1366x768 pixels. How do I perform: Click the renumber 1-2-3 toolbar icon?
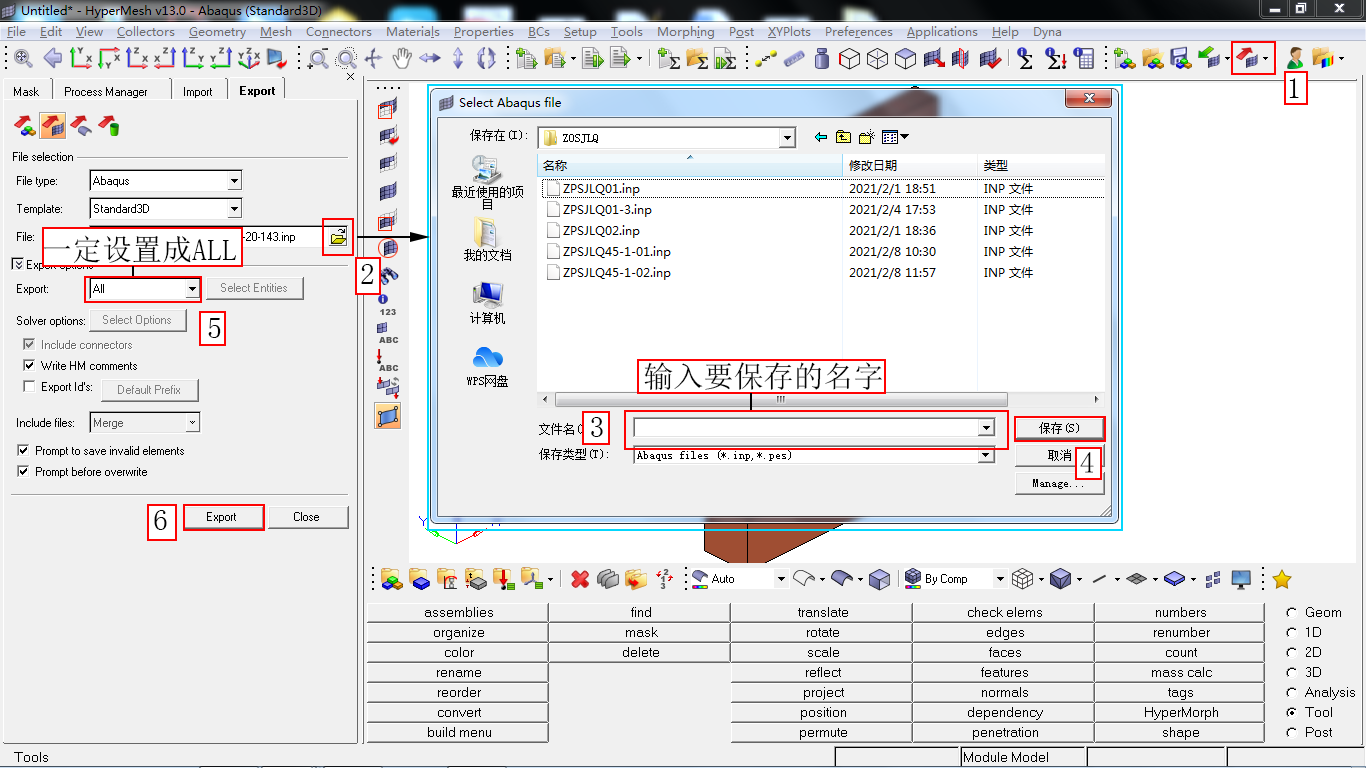[x=665, y=578]
